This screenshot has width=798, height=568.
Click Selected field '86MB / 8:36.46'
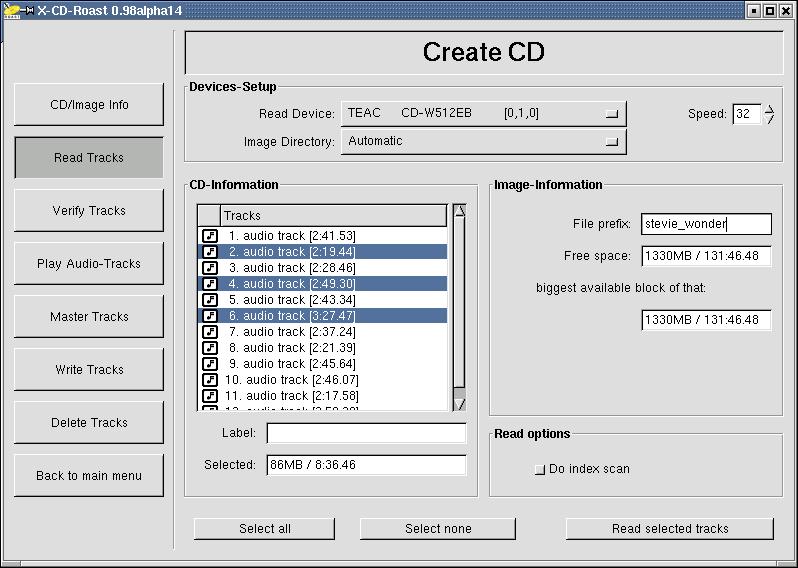pyautogui.click(x=366, y=465)
